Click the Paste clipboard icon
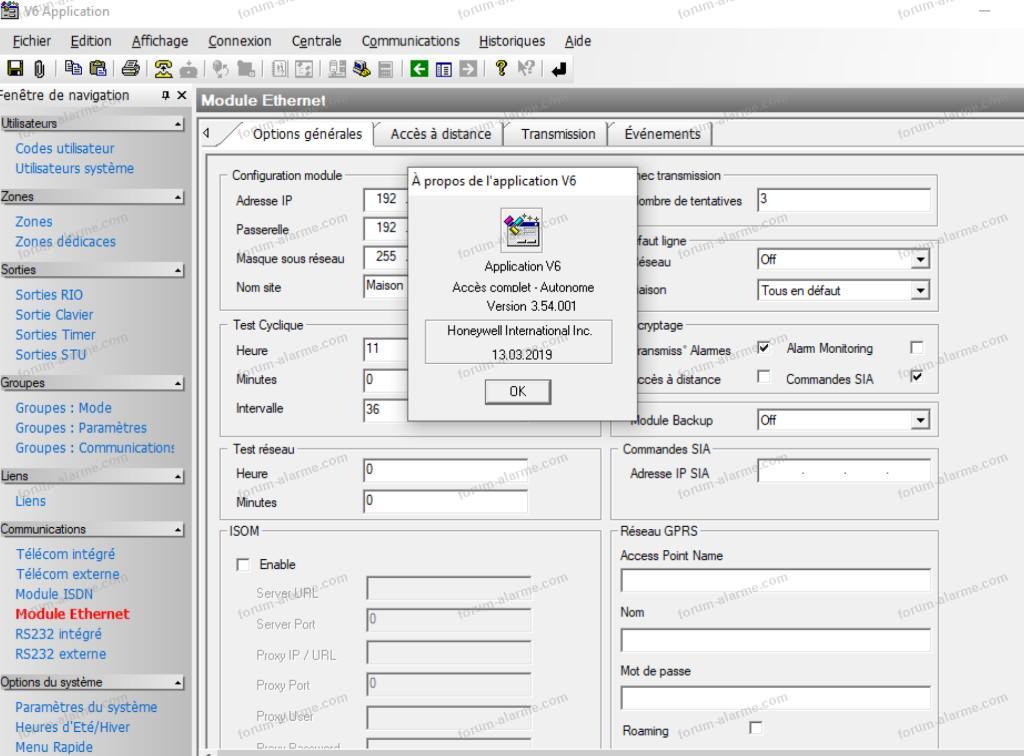Screen dimensions: 1024x756 coord(98,69)
